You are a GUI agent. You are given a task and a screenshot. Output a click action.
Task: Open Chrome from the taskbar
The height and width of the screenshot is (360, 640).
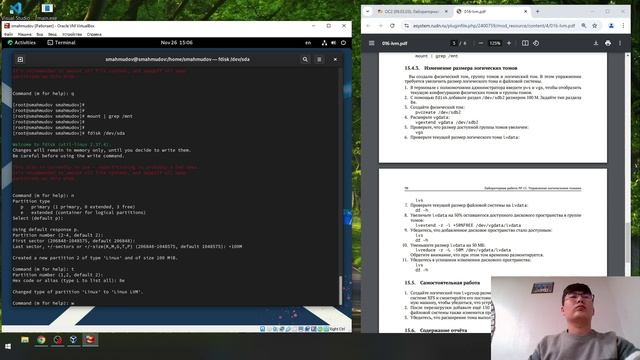[41, 340]
